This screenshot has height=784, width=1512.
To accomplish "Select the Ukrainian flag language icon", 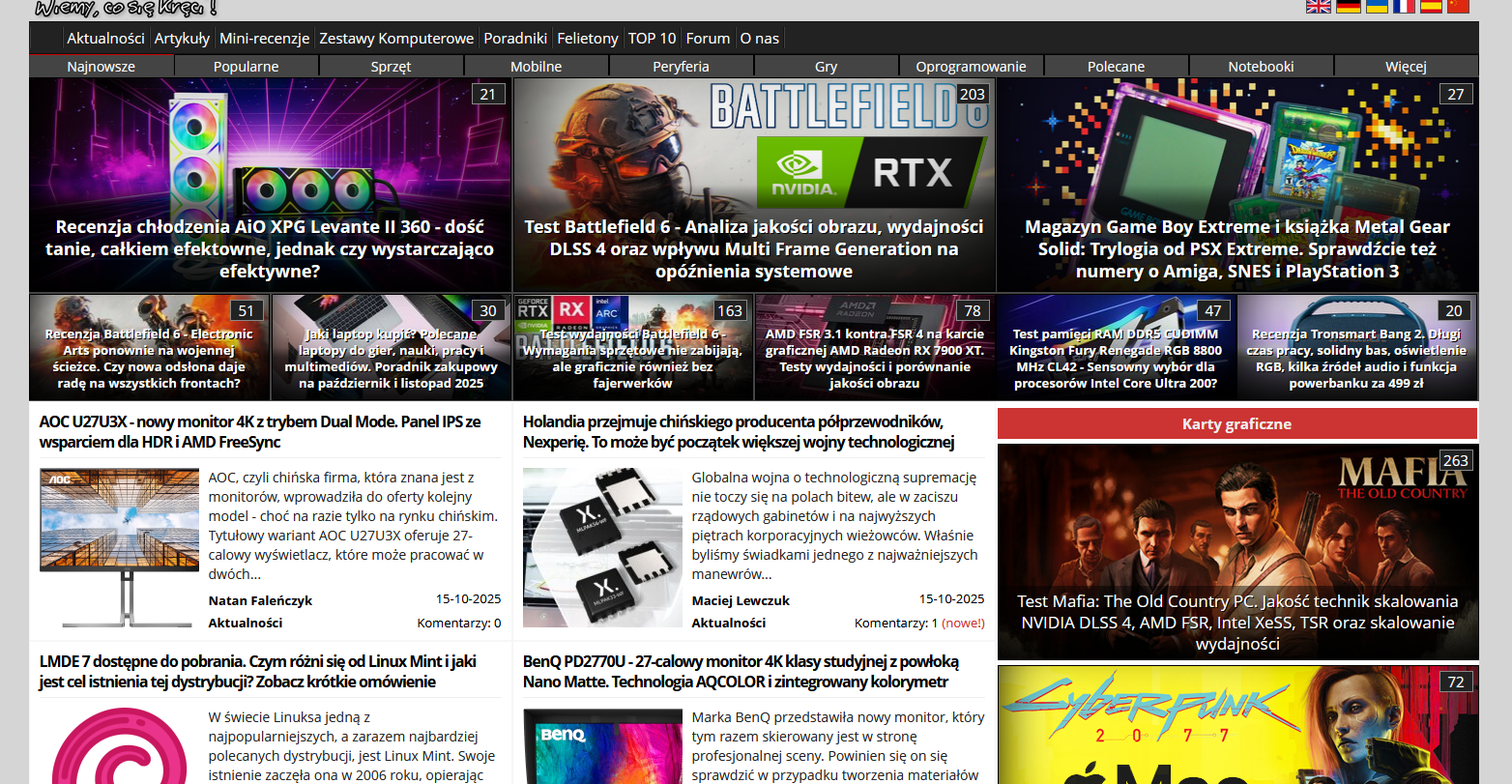I will (1376, 6).
